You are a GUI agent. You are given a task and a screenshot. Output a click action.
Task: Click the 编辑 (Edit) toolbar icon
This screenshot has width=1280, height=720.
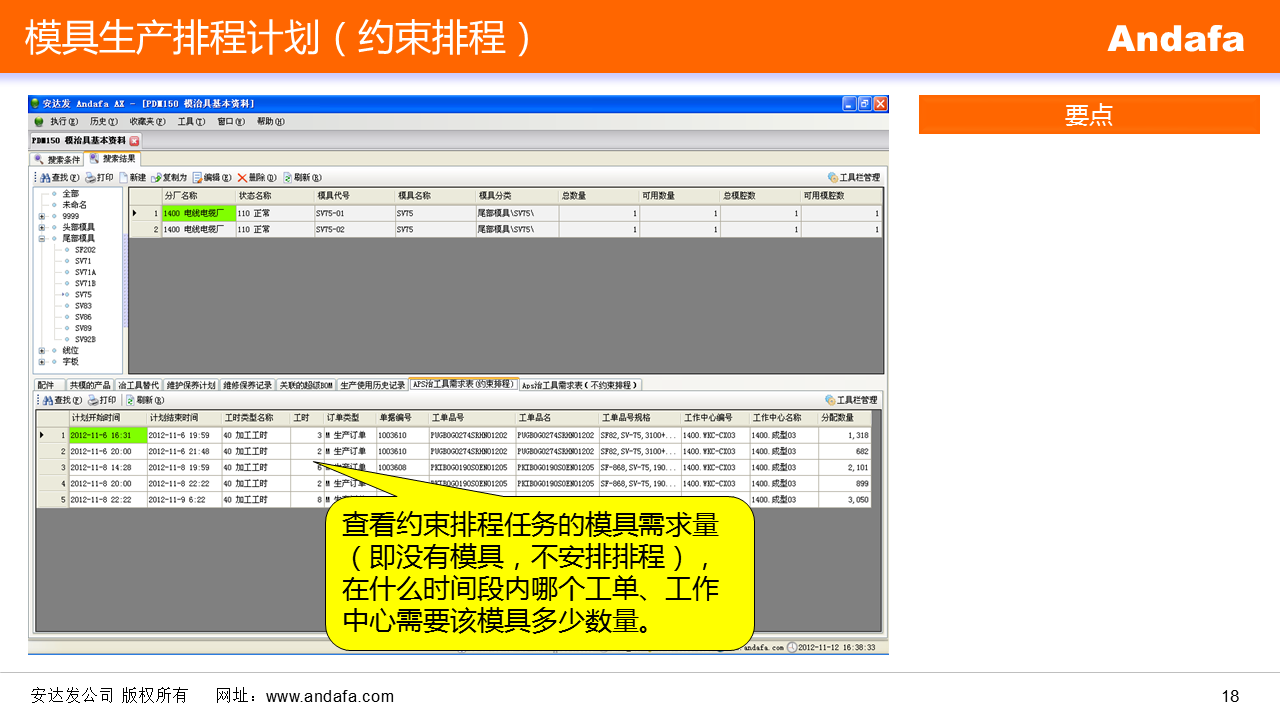(x=198, y=177)
